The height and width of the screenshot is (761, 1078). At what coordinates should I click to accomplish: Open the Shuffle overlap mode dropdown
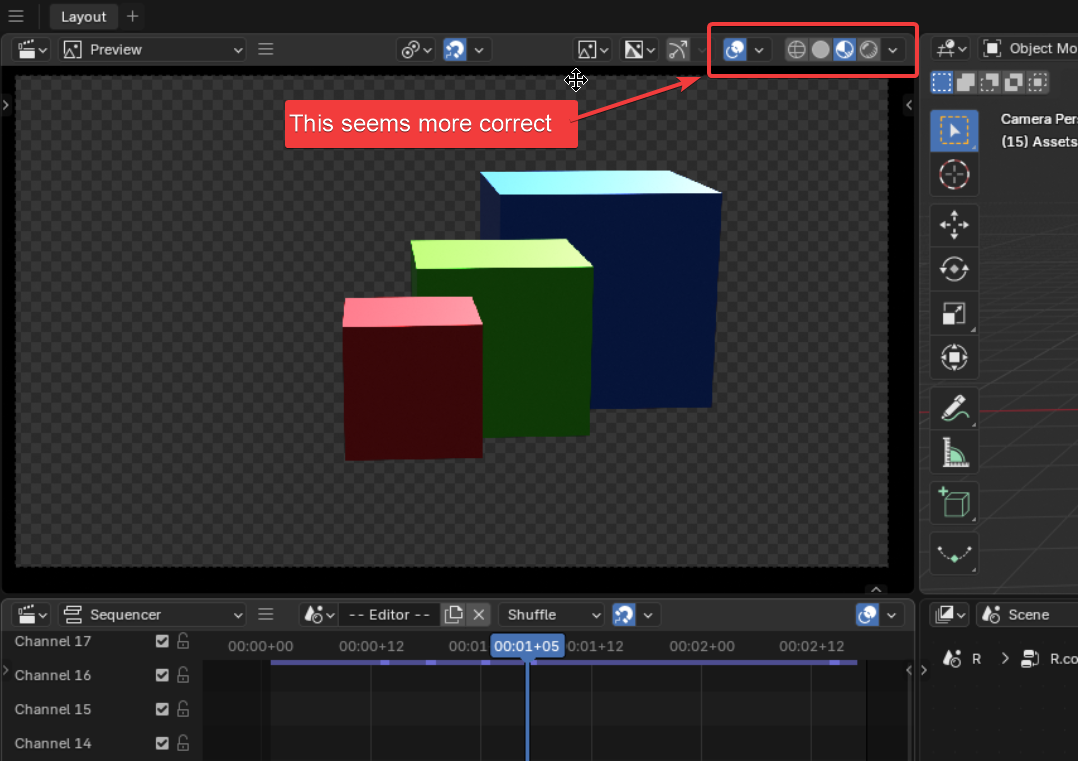[x=551, y=615]
